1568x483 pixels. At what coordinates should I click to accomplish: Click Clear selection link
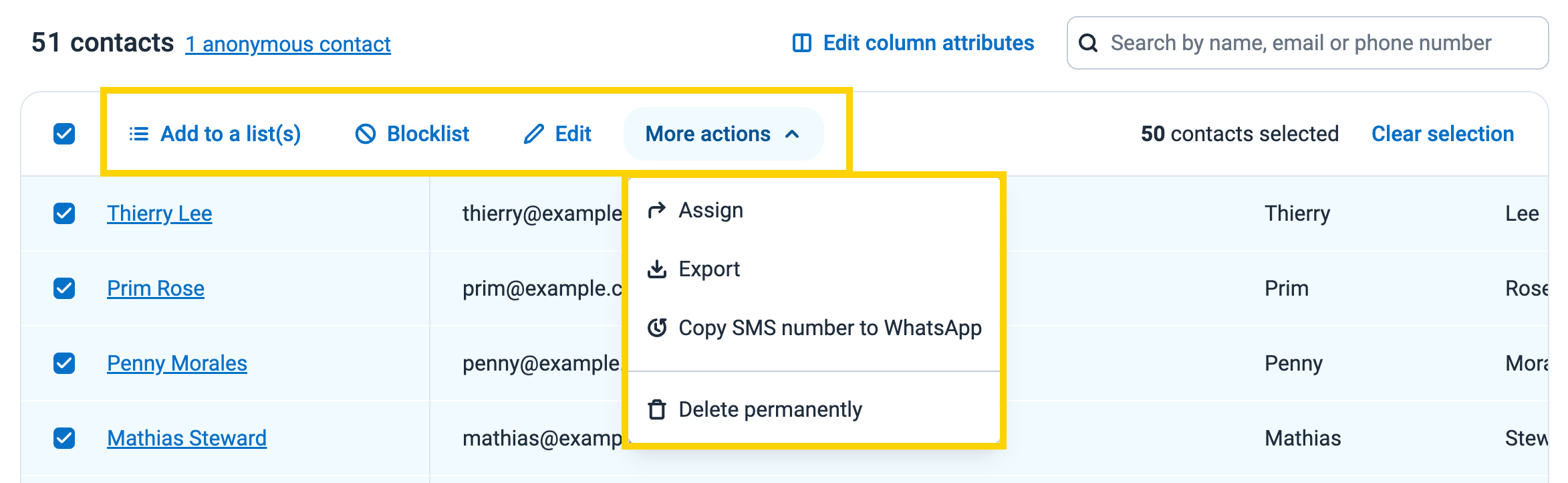[x=1442, y=134]
